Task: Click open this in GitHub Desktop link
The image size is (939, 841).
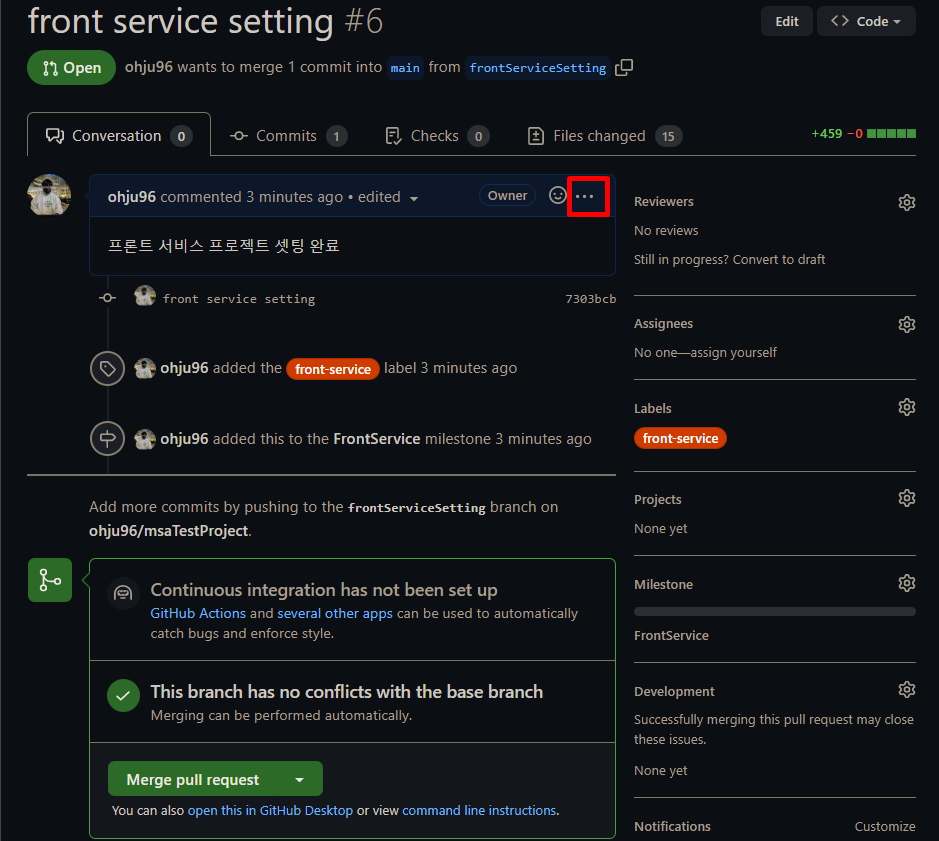Action: (x=270, y=810)
